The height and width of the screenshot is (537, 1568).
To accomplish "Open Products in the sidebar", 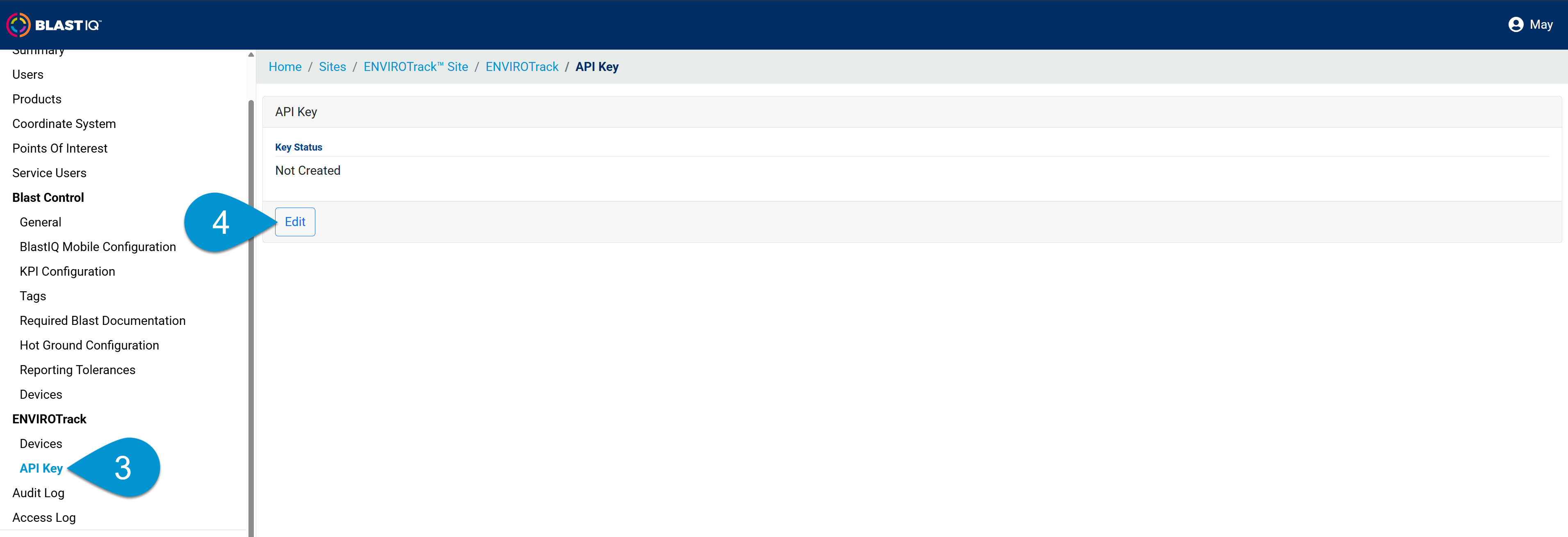I will tap(37, 99).
